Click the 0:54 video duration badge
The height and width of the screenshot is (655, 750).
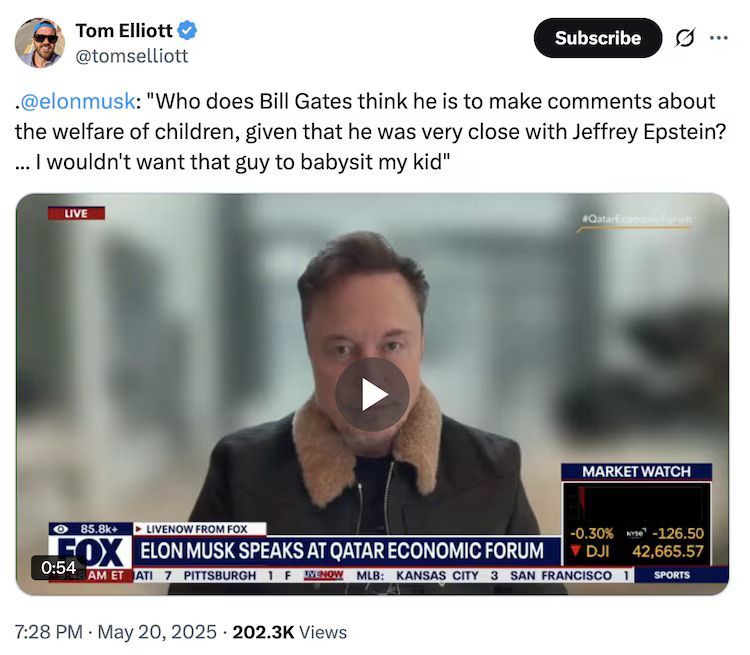[x=58, y=568]
